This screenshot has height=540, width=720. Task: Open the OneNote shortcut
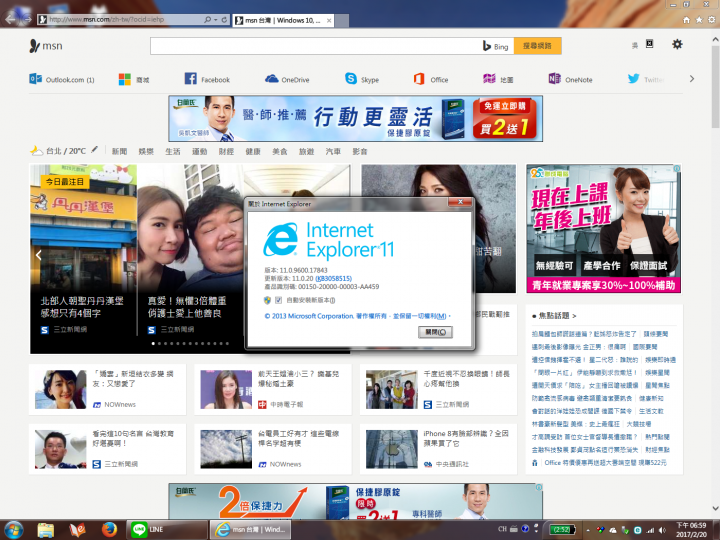(570, 79)
